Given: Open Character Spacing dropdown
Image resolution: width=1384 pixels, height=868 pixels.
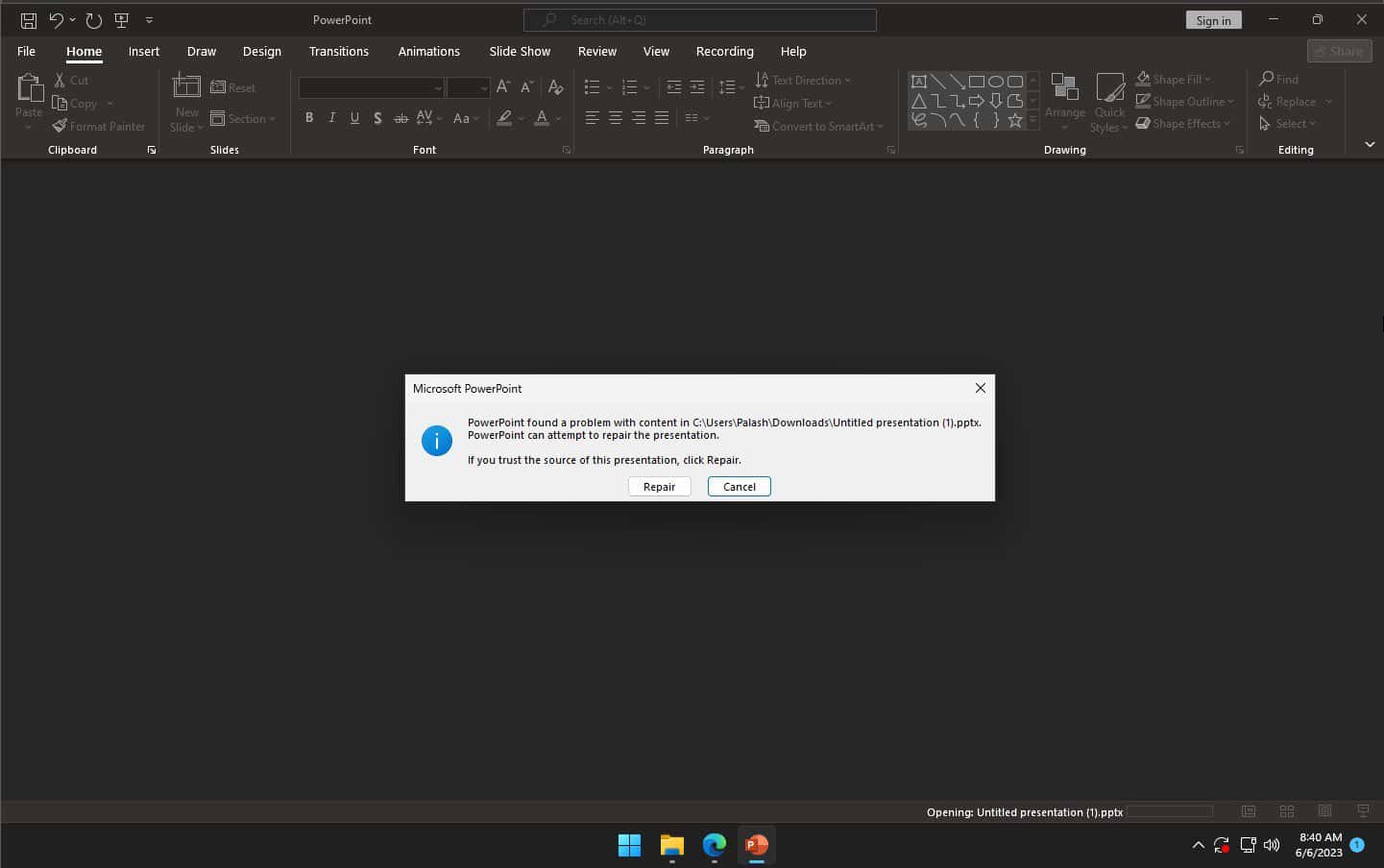Looking at the screenshot, I should pos(429,118).
